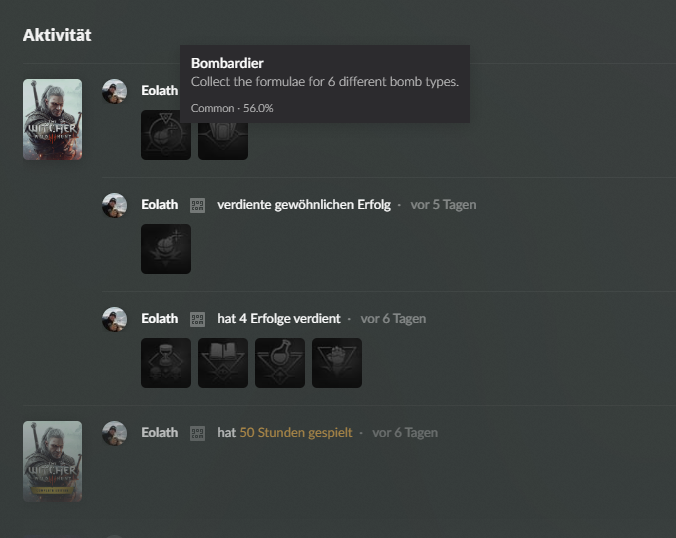Select the potion flask achievement icon

coord(280,363)
